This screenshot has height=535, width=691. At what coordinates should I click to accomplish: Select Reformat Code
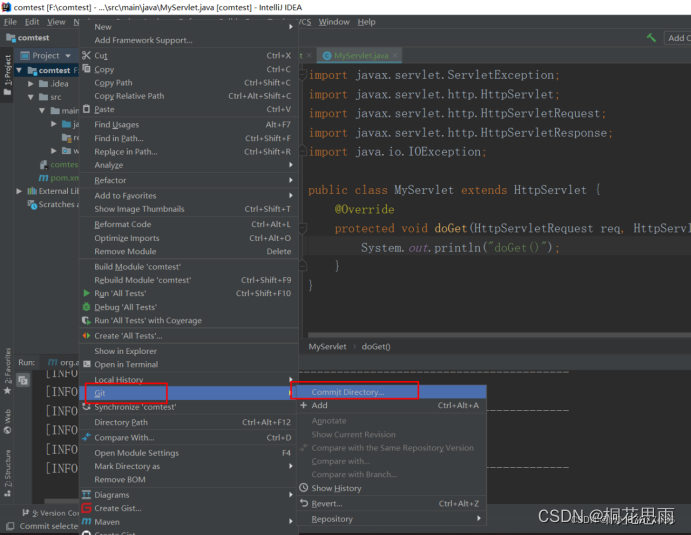[x=189, y=224]
